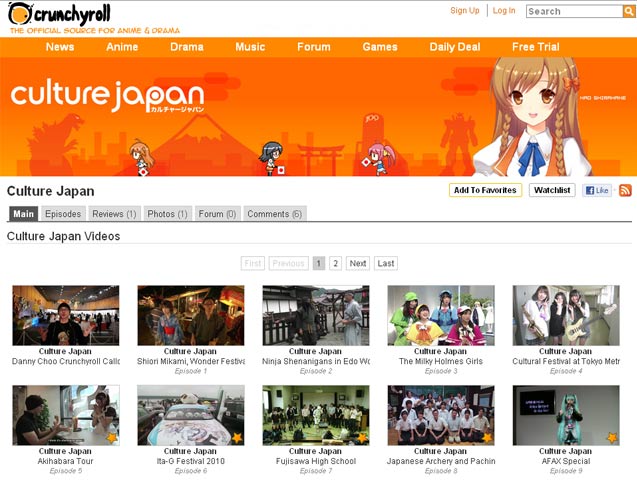Image resolution: width=637 pixels, height=482 pixels.
Task: Open the Games menu item
Action: pyautogui.click(x=380, y=47)
